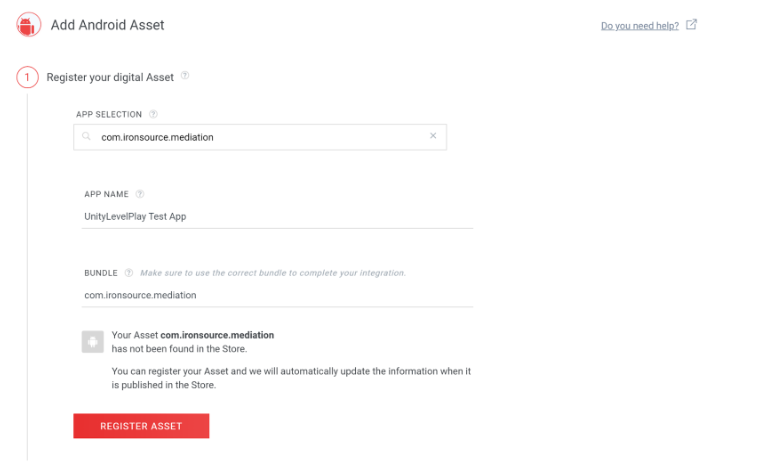Click the gray Android asset placeholder icon

(x=92, y=342)
